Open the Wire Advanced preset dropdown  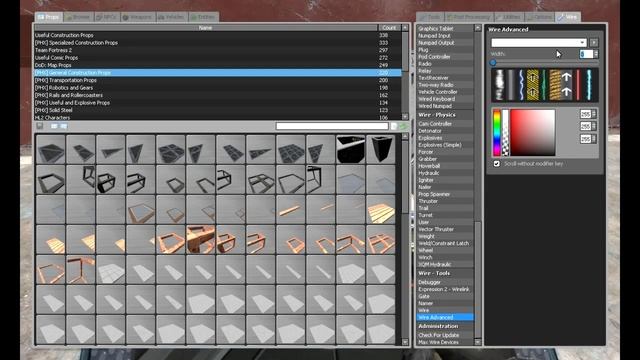click(x=539, y=42)
